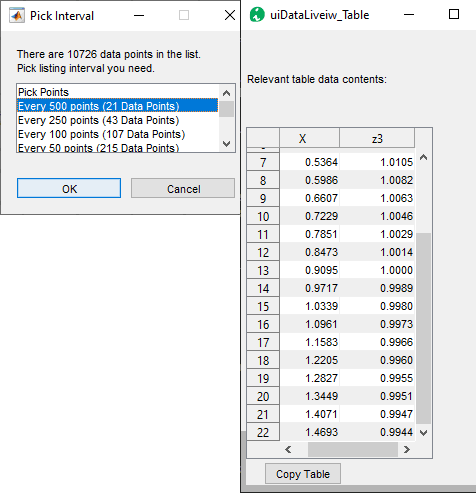Click z3 cell value 0.9966

click(x=377, y=342)
